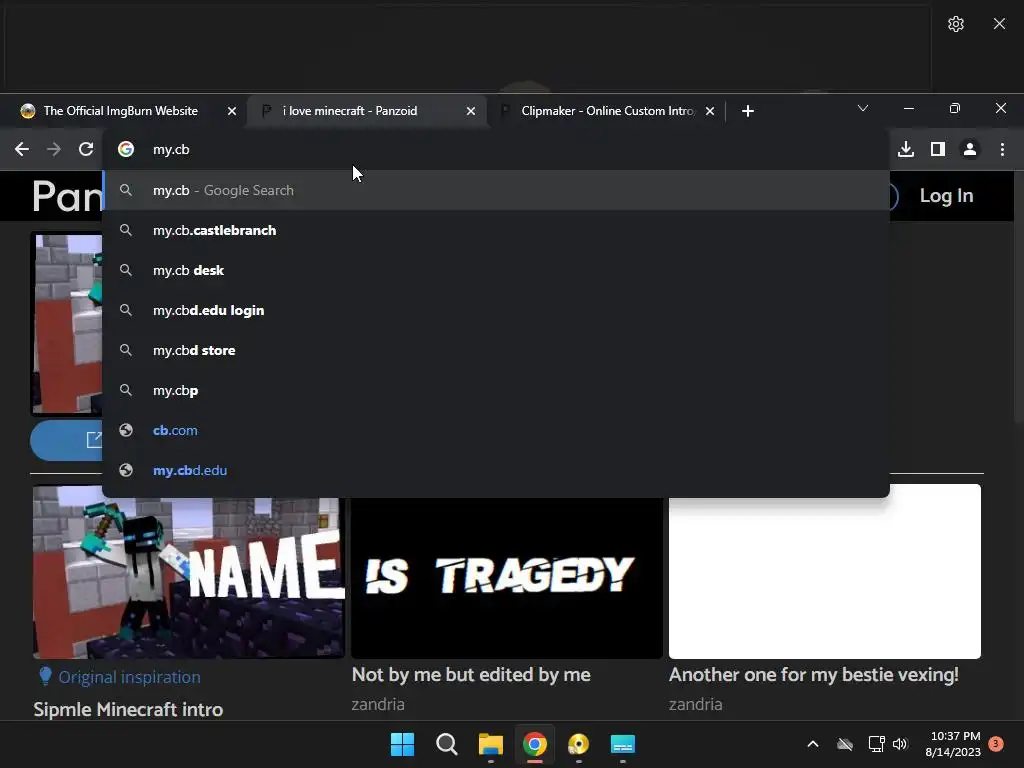Open Chrome downloads icon
This screenshot has width=1024, height=768.
pyautogui.click(x=906, y=150)
